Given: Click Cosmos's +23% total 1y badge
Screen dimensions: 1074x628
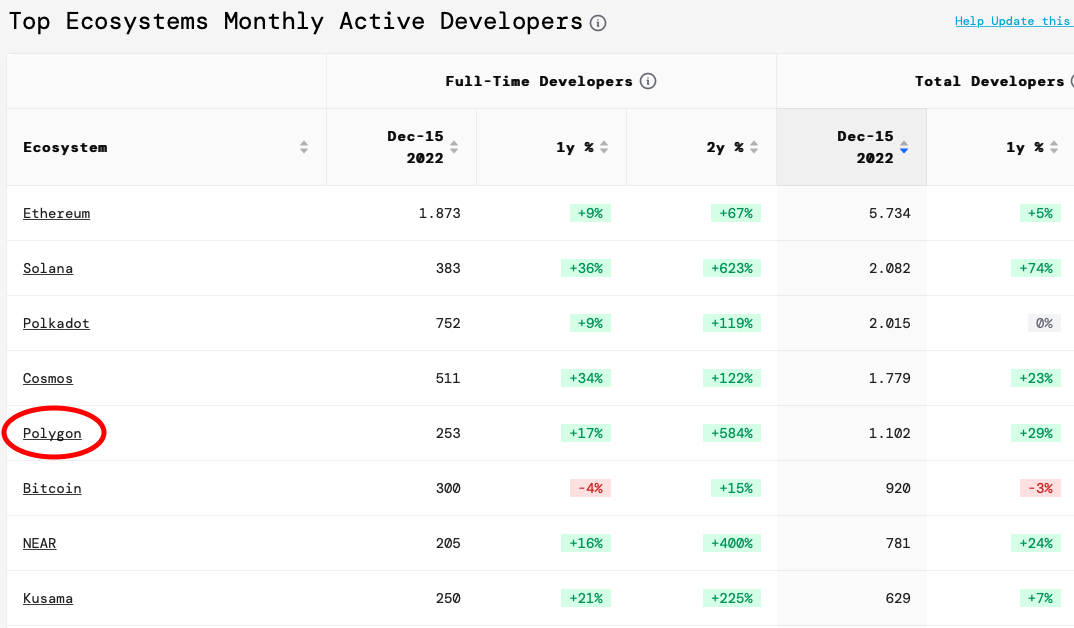Looking at the screenshot, I should tap(1036, 379).
